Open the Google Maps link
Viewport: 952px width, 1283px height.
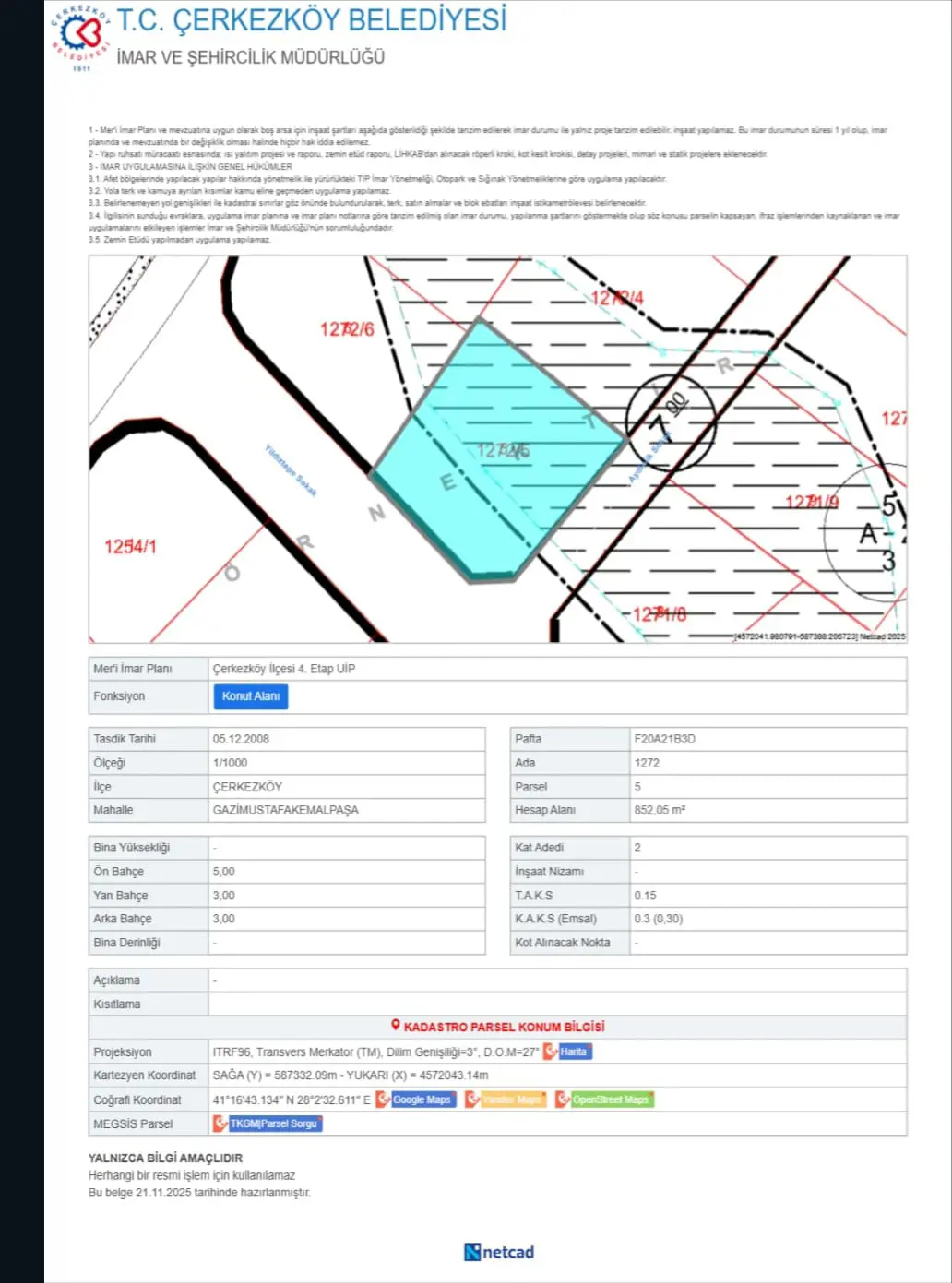tap(415, 1099)
